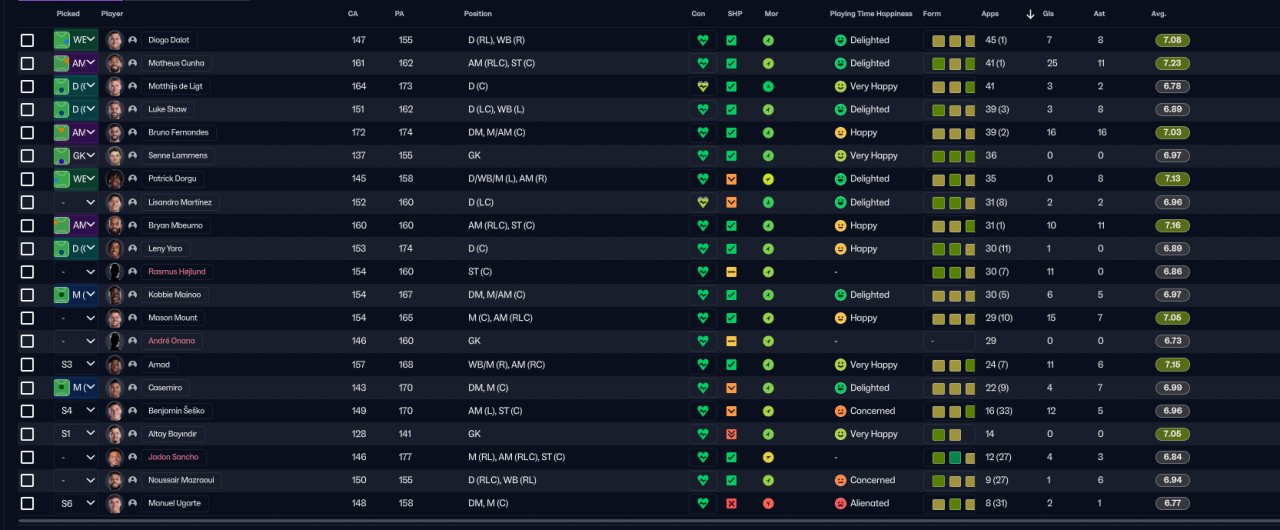Click Matthijs de Ligt's yellow condition heart icon

point(703,86)
